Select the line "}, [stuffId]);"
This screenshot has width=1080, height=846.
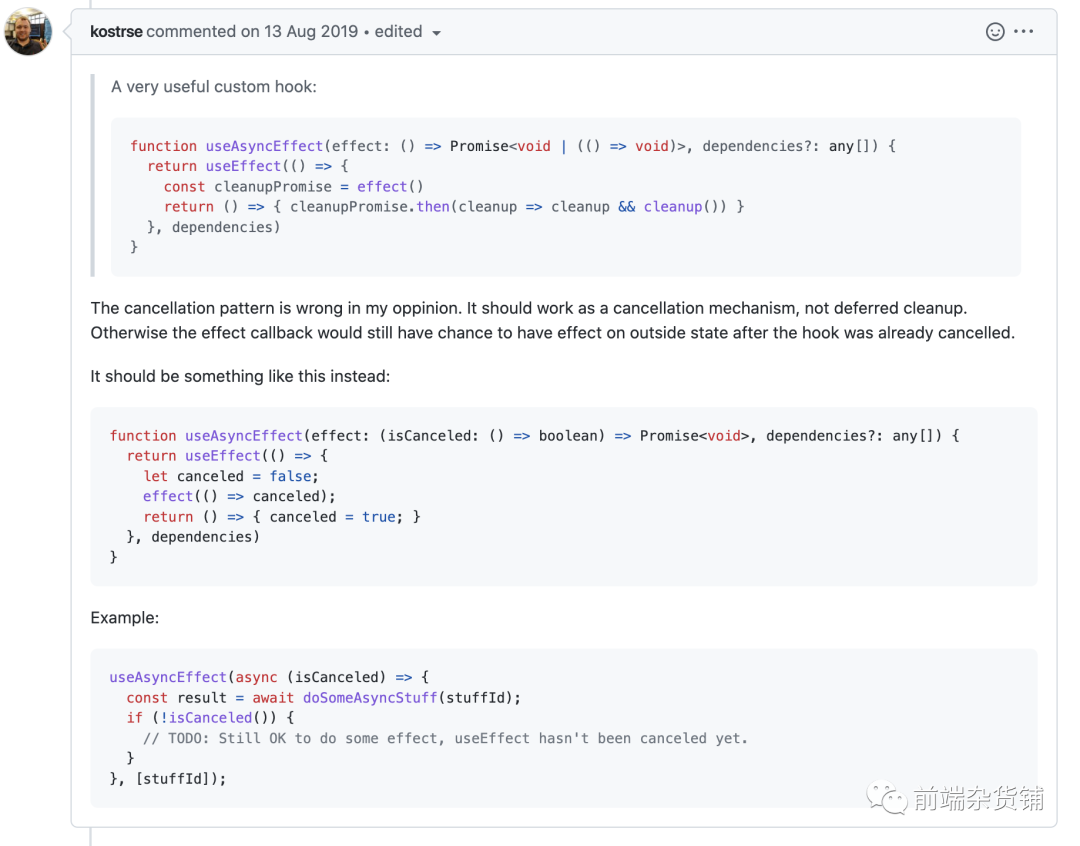167,779
